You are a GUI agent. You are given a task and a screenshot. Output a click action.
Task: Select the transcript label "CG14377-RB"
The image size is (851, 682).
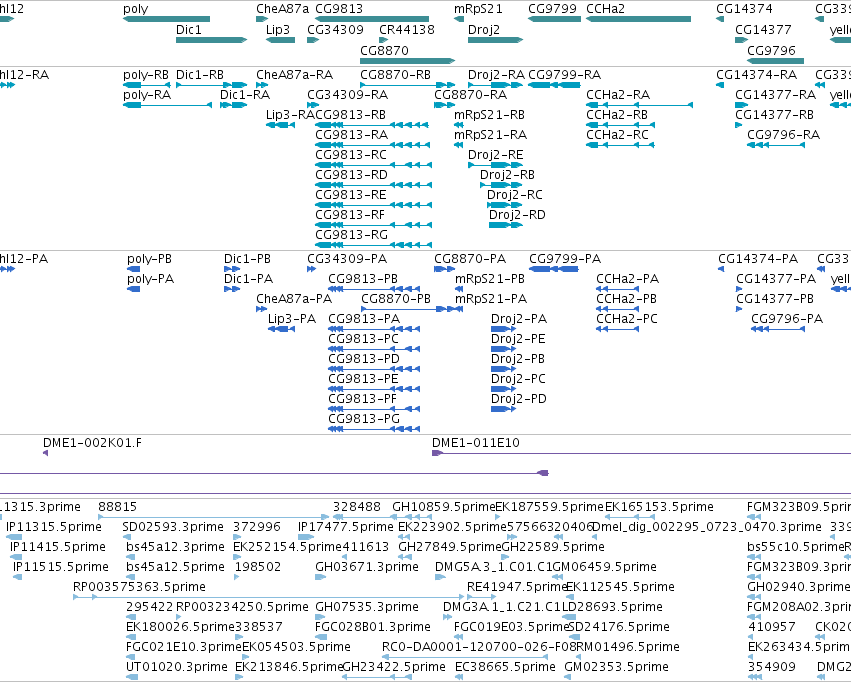(x=774, y=115)
